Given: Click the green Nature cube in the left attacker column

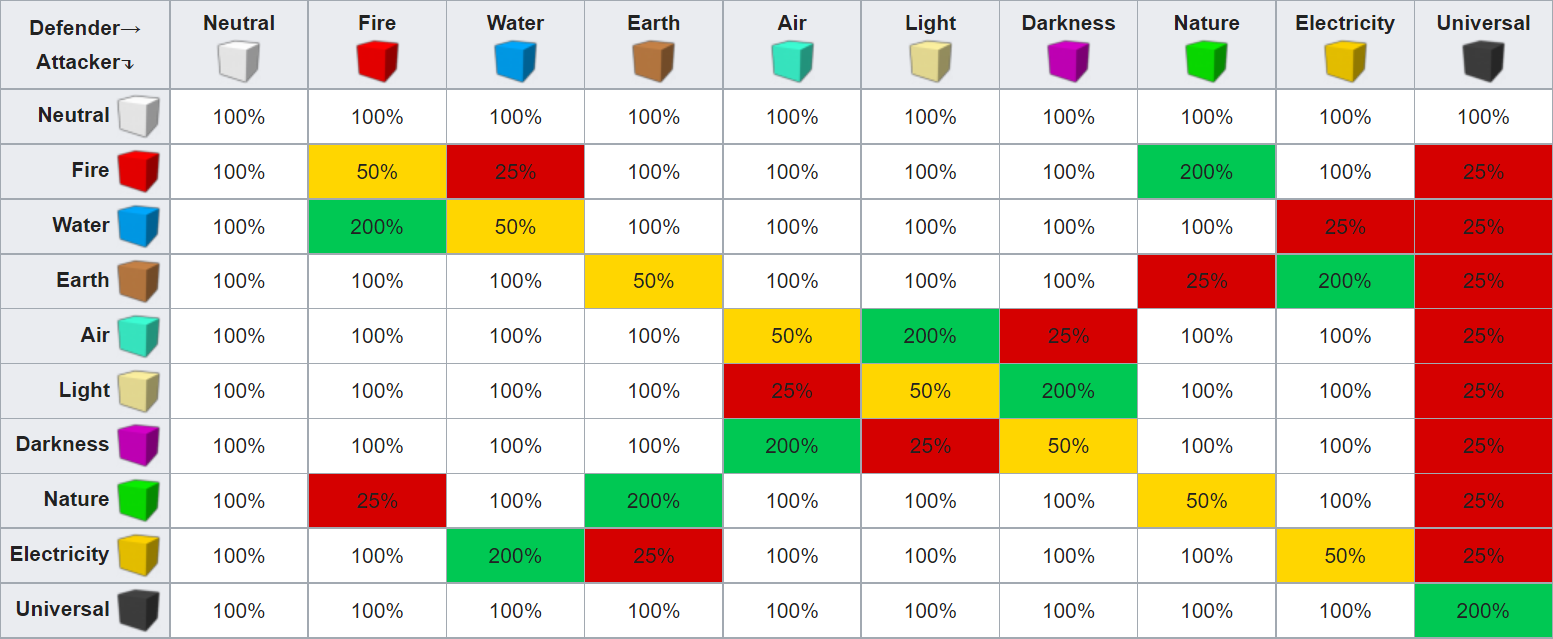Looking at the screenshot, I should (139, 500).
